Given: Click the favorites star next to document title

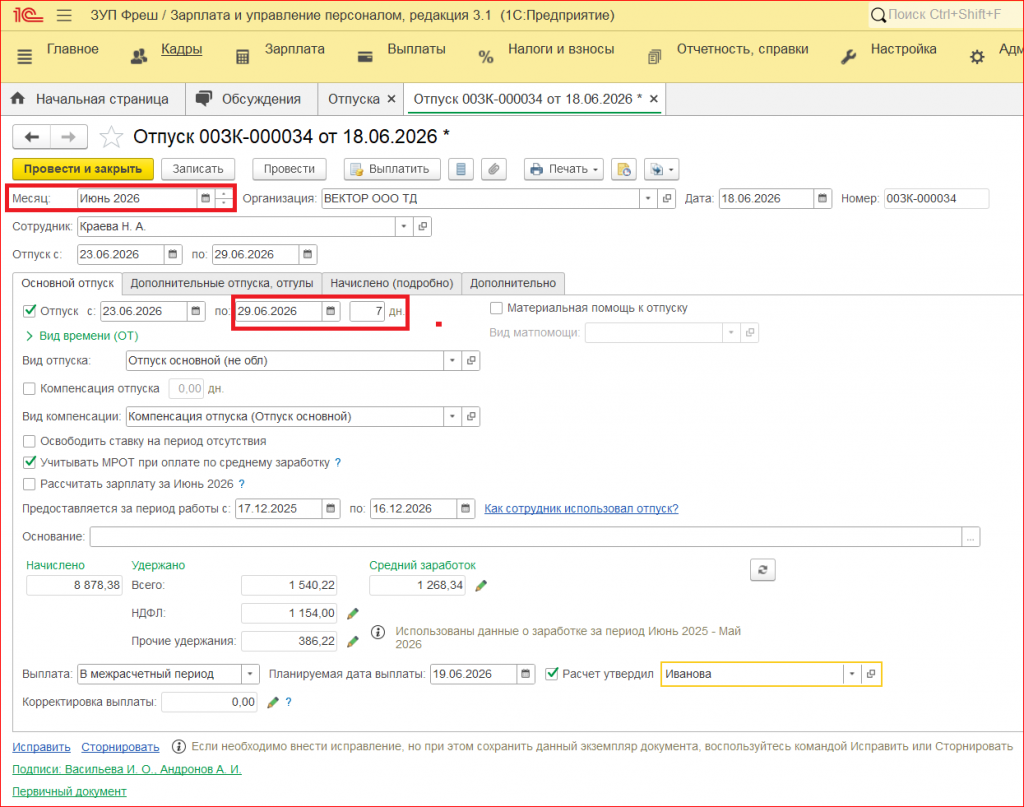Looking at the screenshot, I should point(111,137).
